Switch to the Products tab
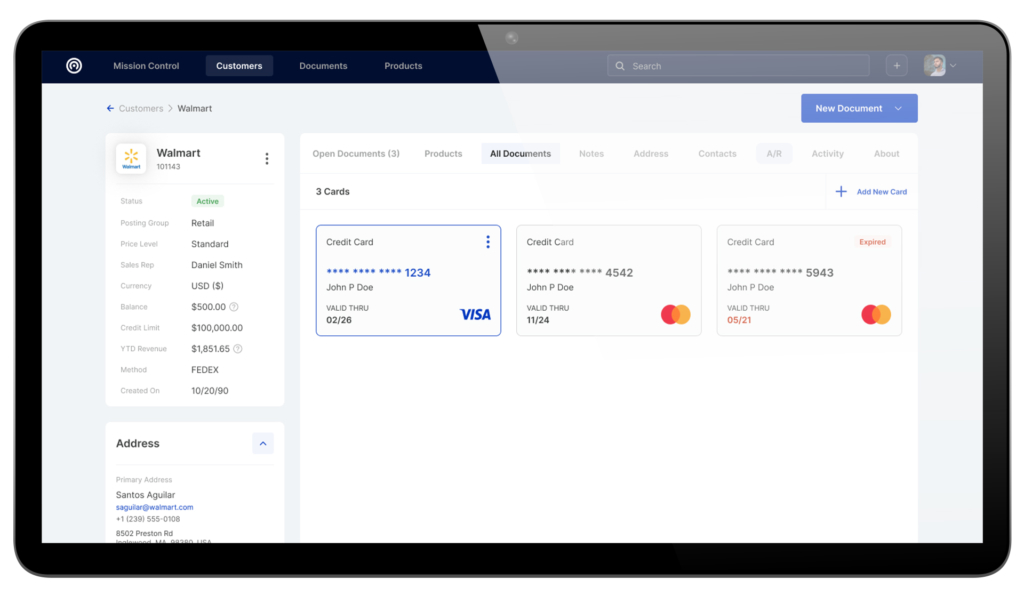Viewport: 1024px width, 596px height. [x=443, y=153]
